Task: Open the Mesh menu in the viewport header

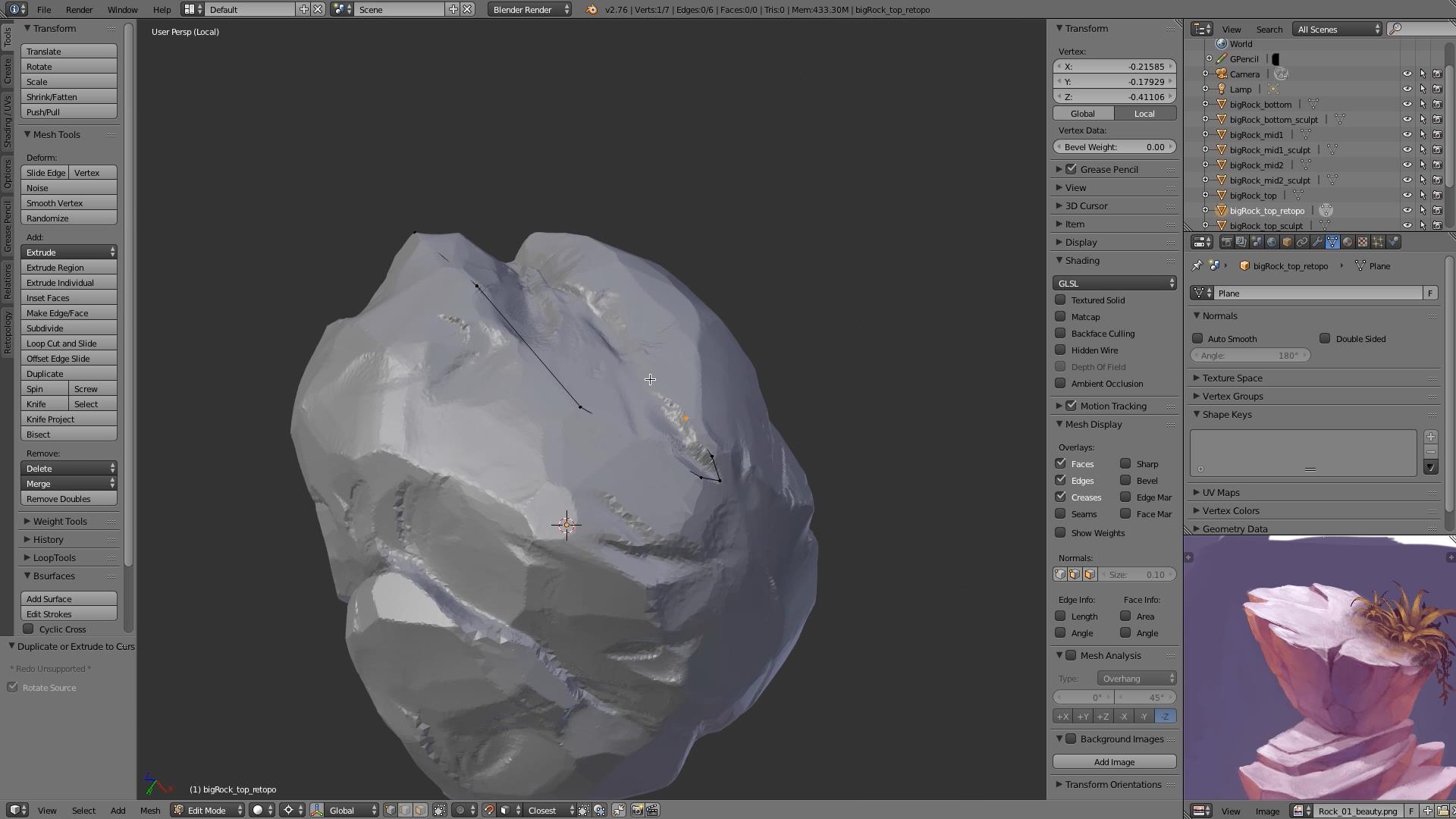Action: pyautogui.click(x=150, y=810)
